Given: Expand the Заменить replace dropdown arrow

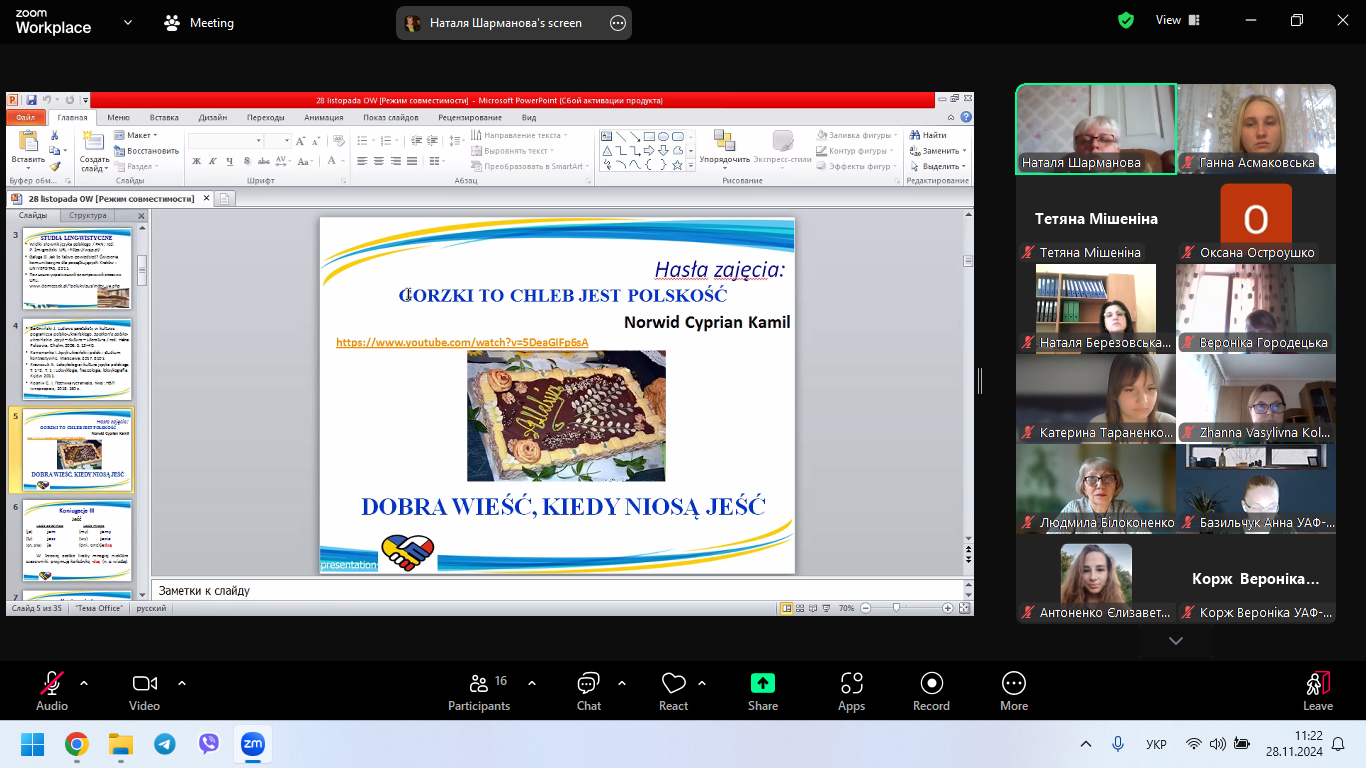Looking at the screenshot, I should tap(964, 151).
